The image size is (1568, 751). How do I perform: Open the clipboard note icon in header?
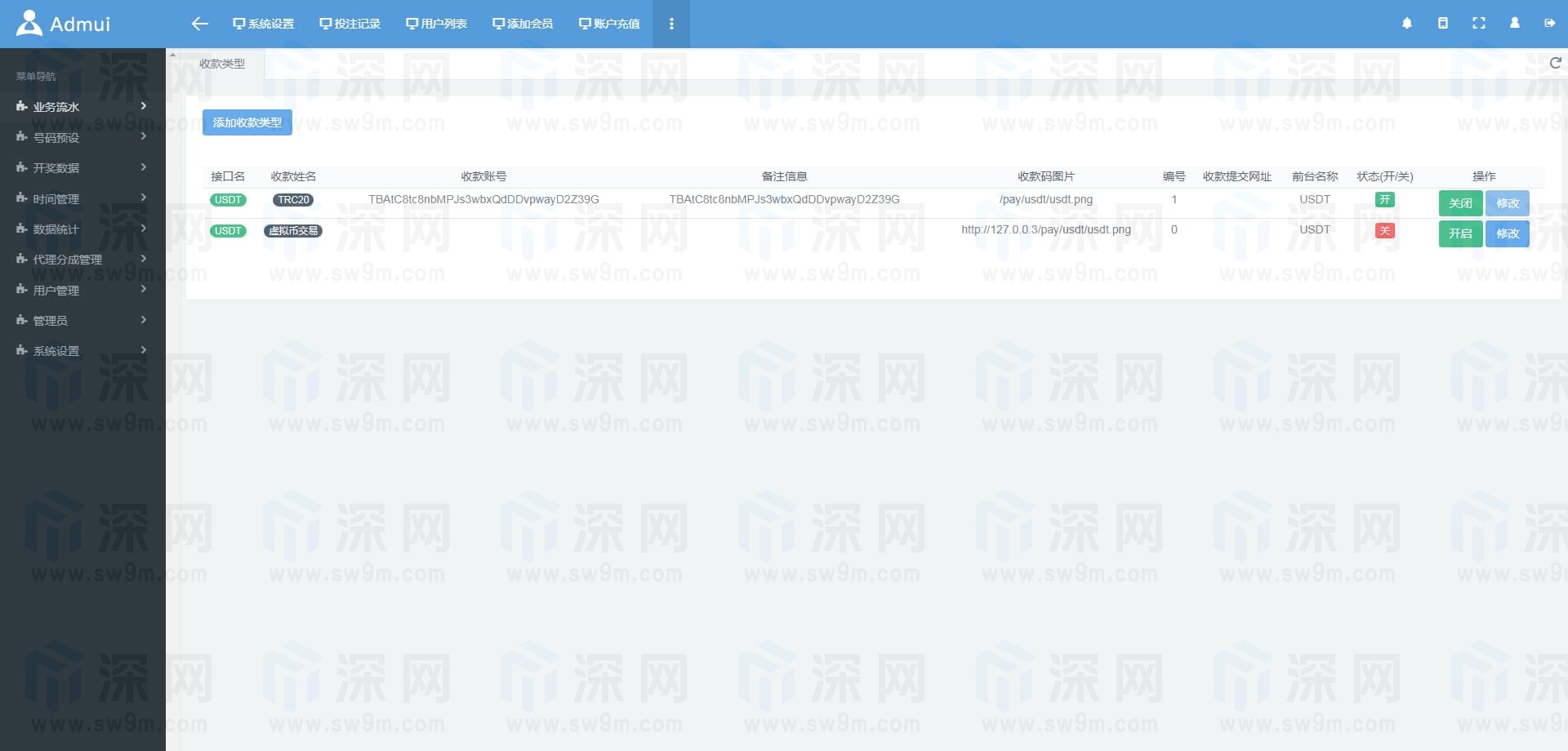1442,24
